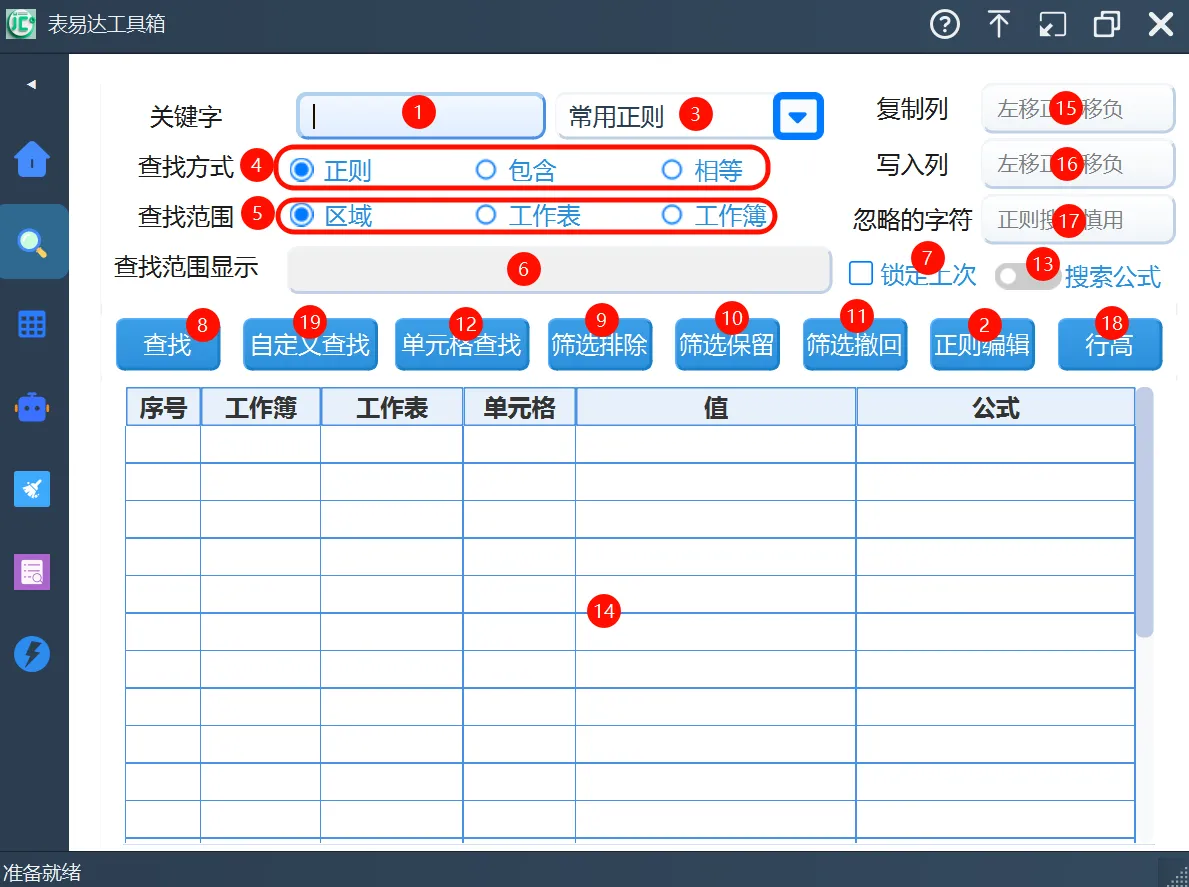Click the 筛选排除 button
This screenshot has width=1189, height=887.
[x=600, y=344]
